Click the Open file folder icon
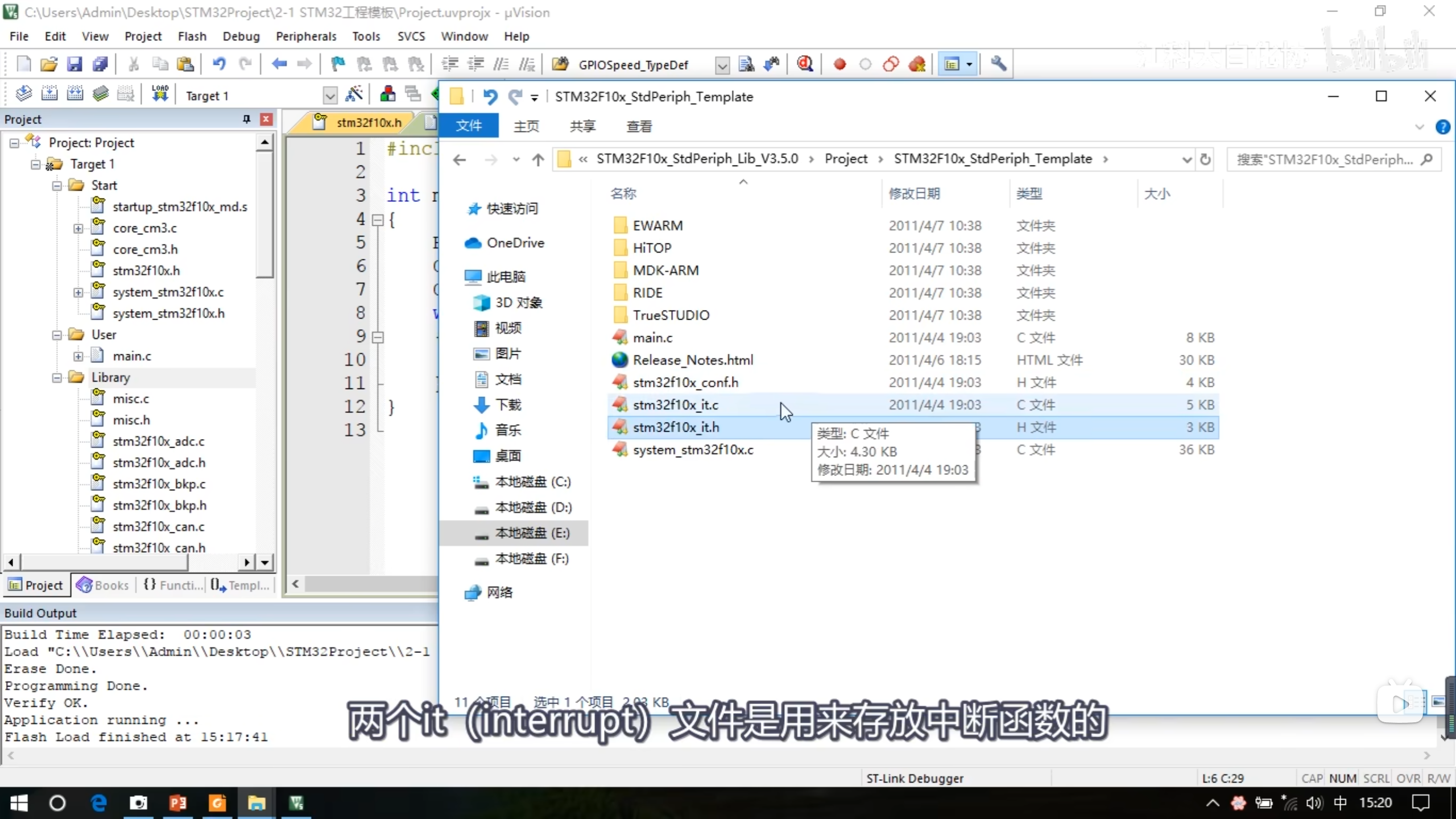Image resolution: width=1456 pixels, height=819 pixels. 49,64
